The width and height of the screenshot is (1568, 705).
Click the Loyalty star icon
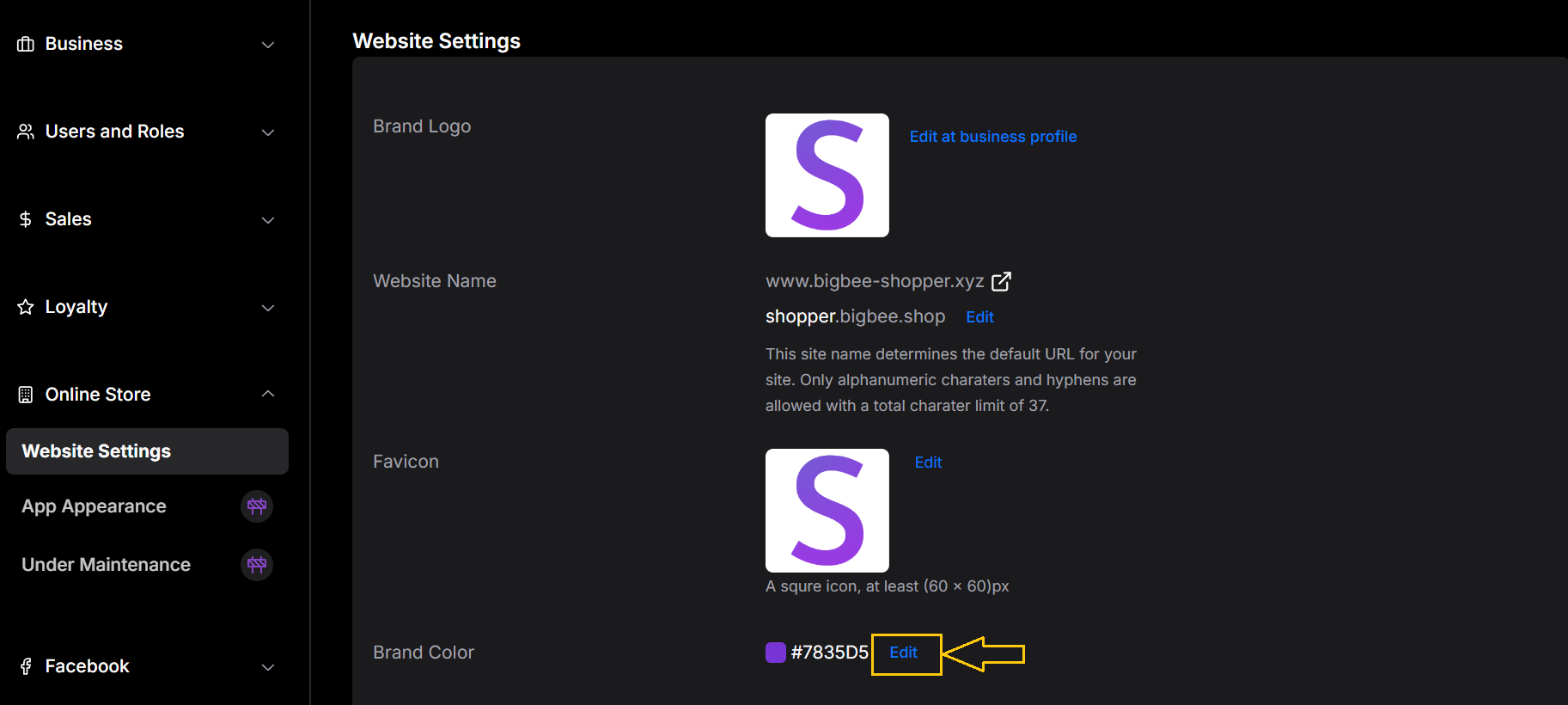pyautogui.click(x=26, y=307)
